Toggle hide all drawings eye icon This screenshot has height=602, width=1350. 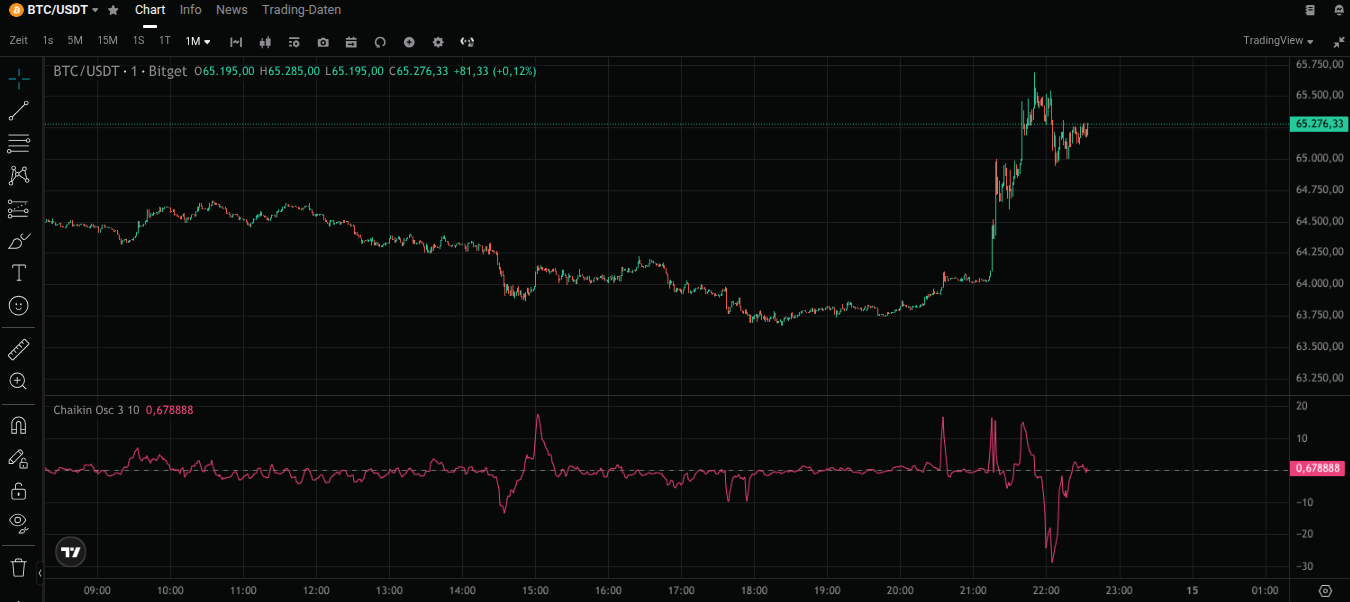point(18,522)
